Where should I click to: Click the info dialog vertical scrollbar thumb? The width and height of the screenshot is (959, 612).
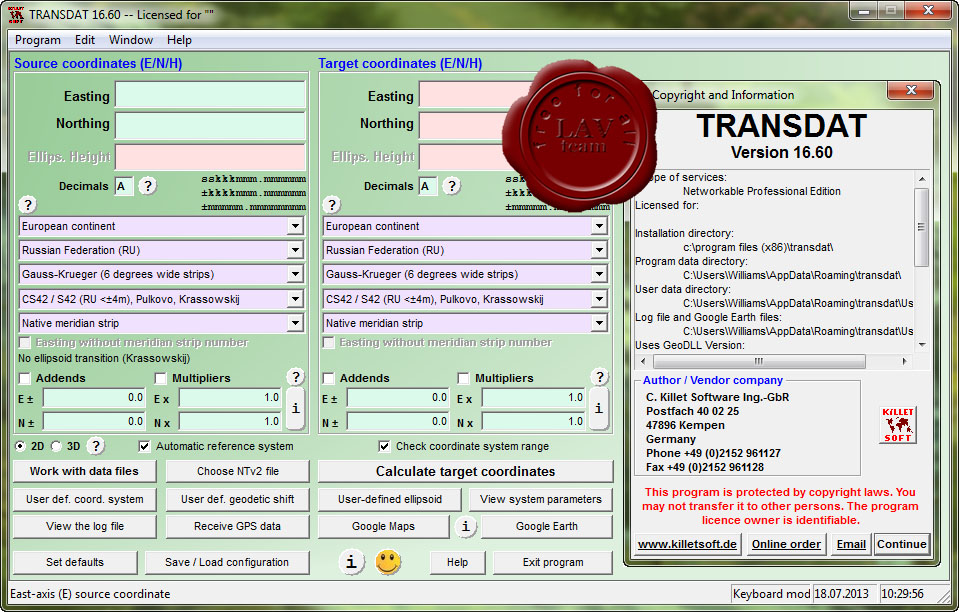[x=921, y=227]
